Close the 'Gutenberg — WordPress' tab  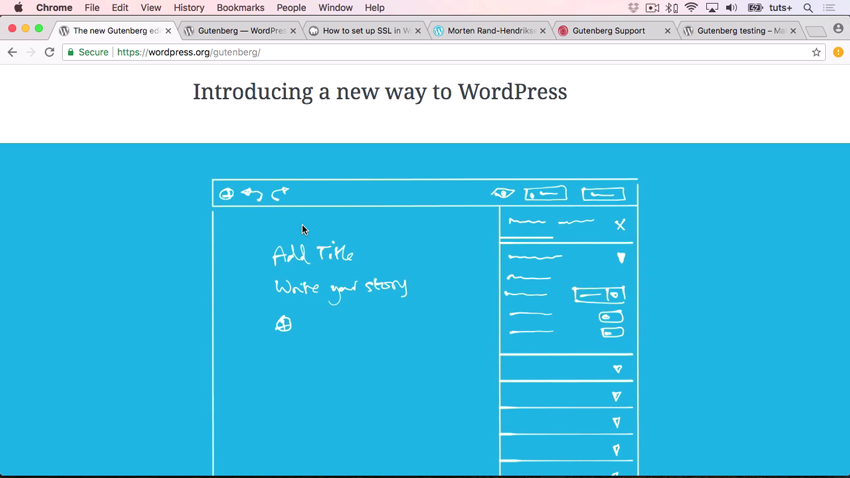(x=293, y=31)
